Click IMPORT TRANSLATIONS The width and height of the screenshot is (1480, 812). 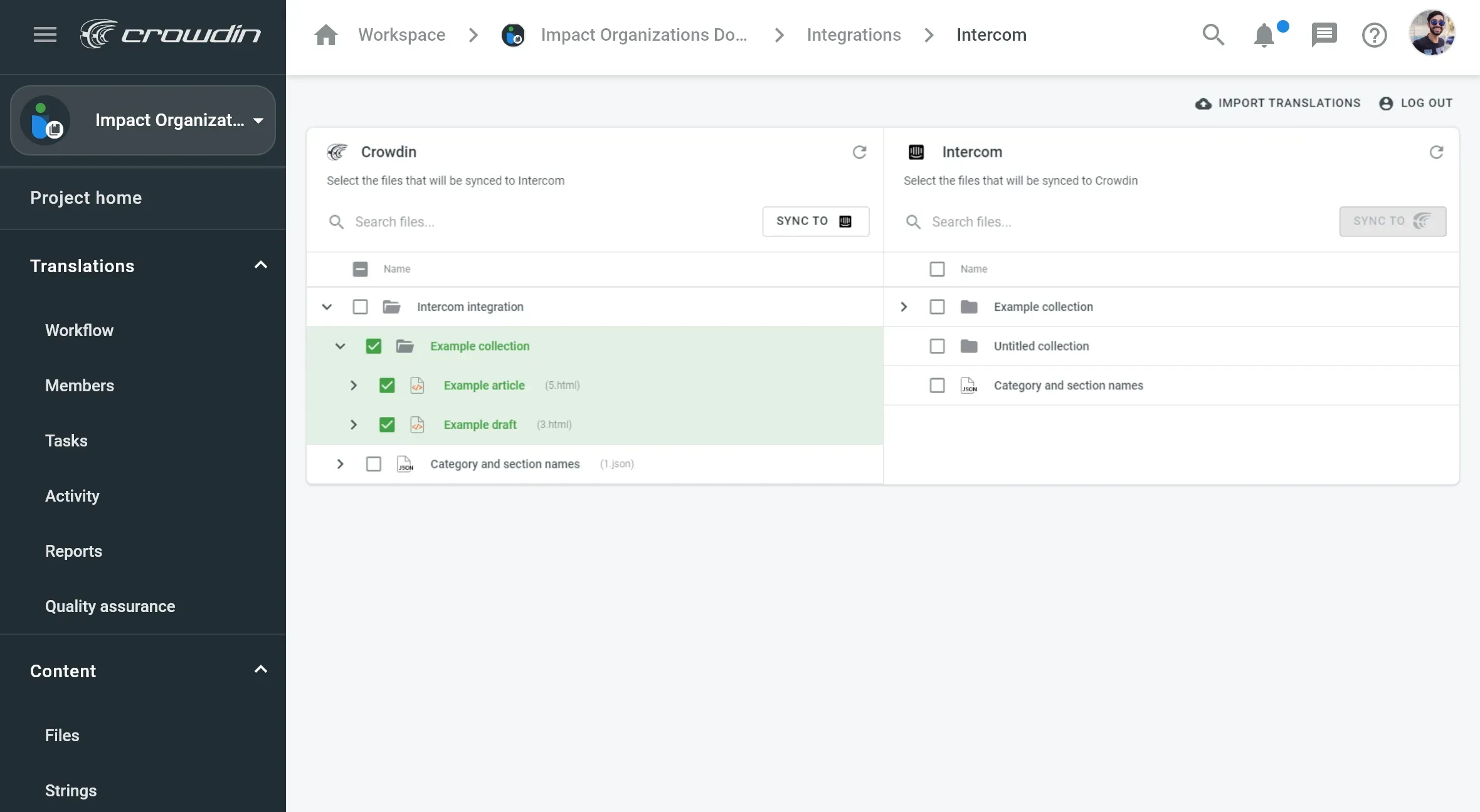pyautogui.click(x=1276, y=103)
